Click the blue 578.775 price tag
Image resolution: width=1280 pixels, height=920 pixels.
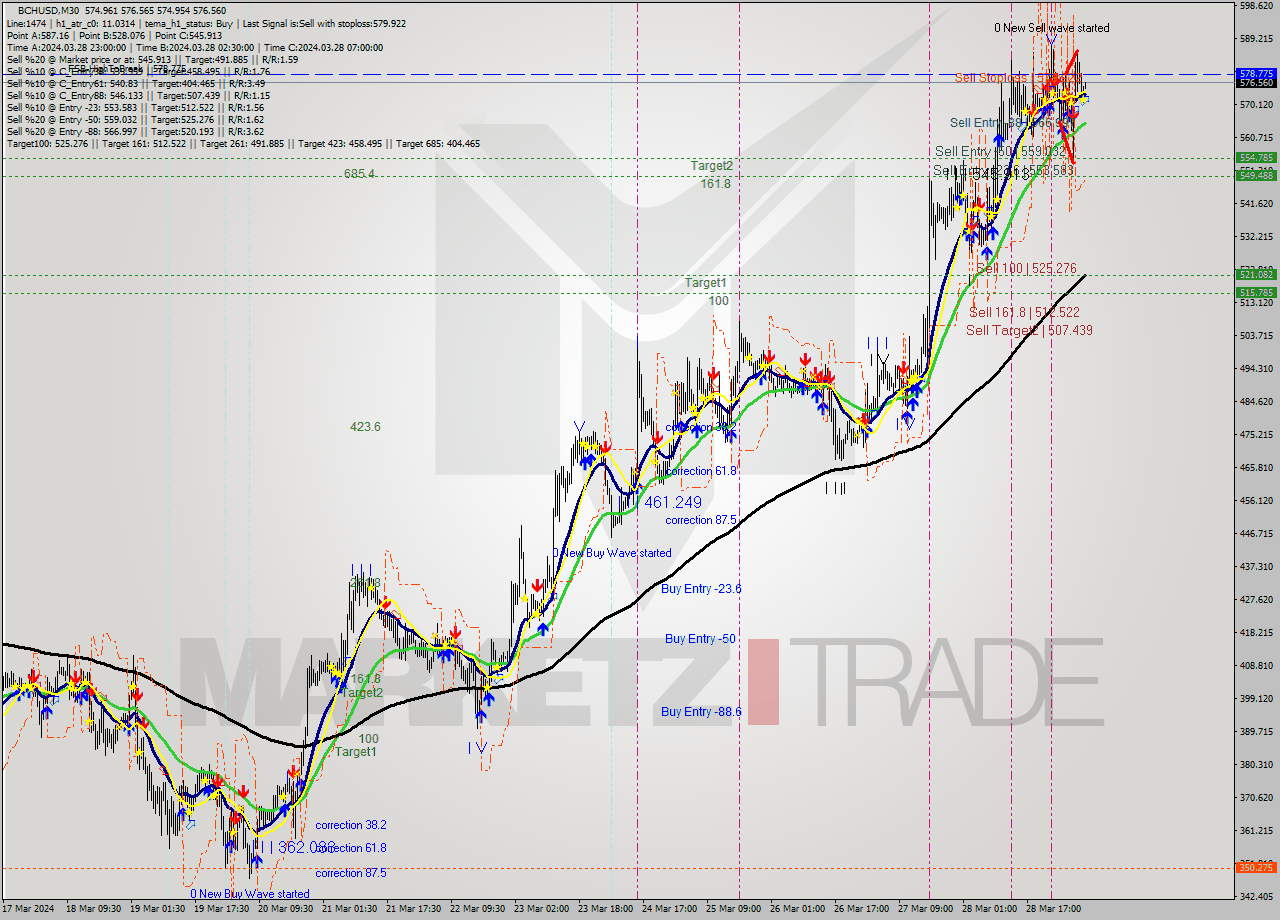(x=1257, y=74)
